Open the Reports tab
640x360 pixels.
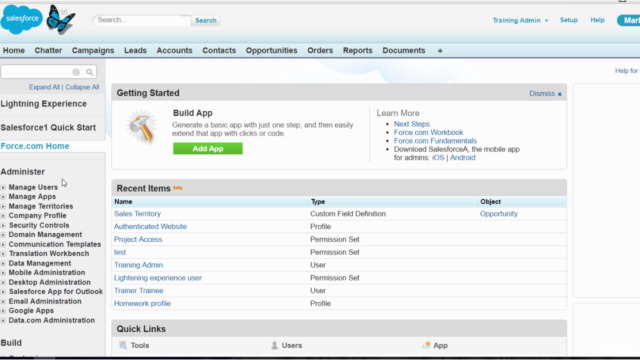(358, 51)
